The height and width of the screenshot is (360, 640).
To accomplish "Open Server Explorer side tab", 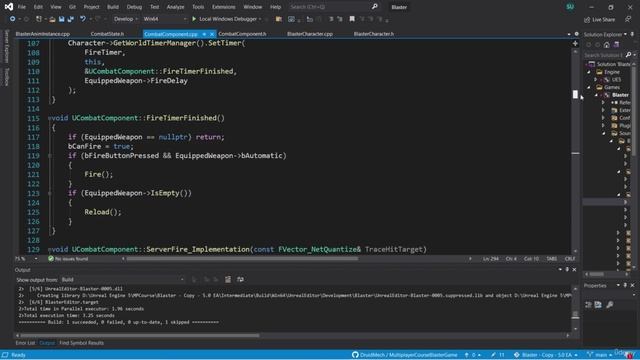I will click(7, 47).
